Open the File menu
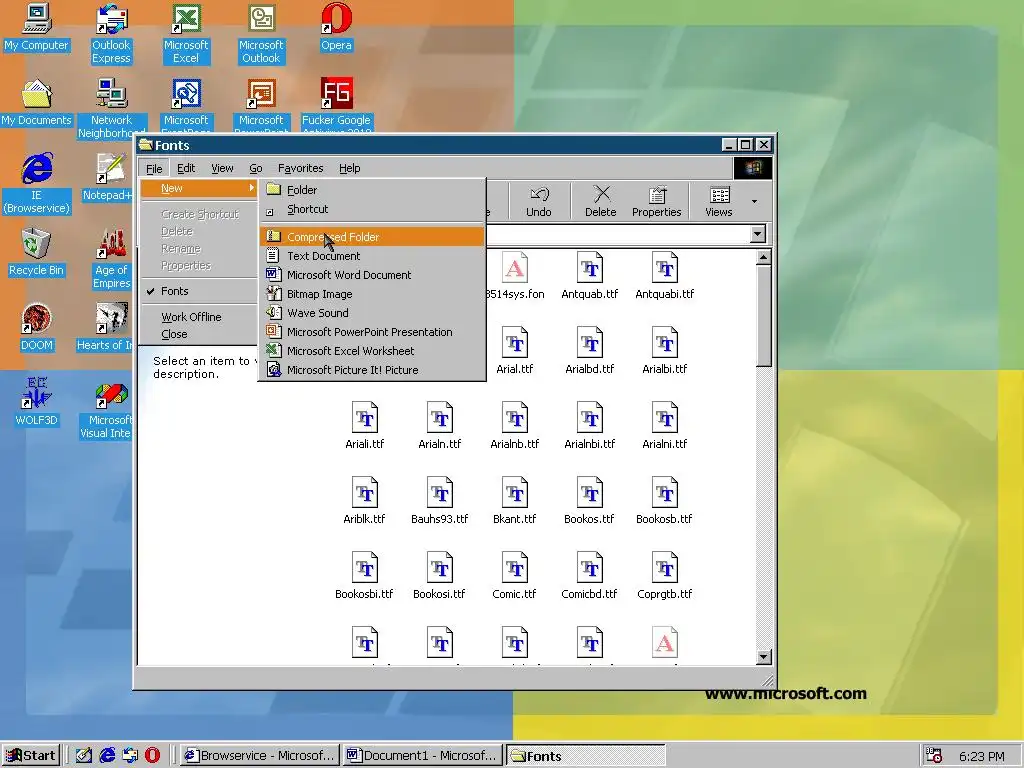 (154, 168)
